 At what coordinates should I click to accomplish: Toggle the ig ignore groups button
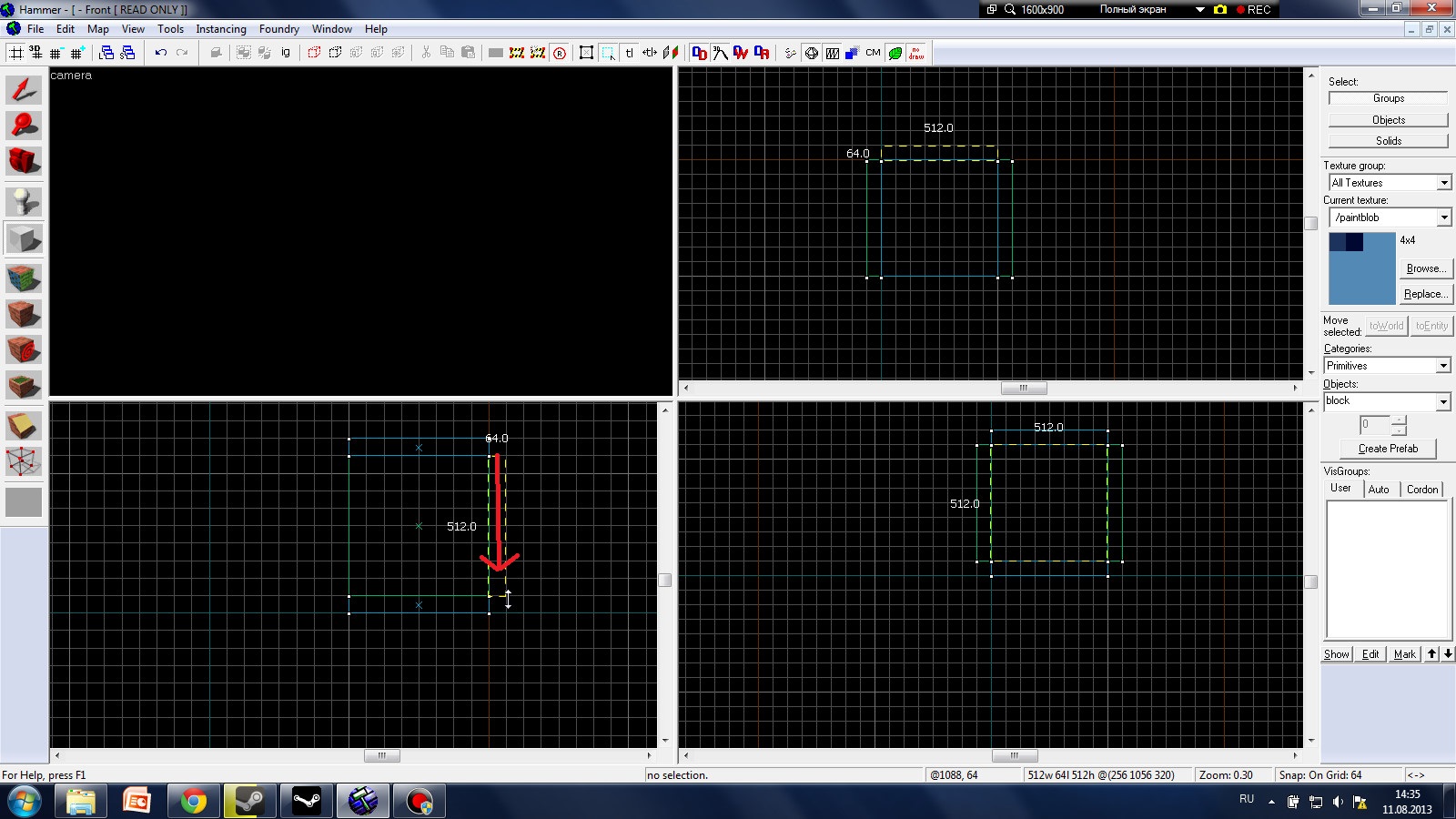(286, 53)
